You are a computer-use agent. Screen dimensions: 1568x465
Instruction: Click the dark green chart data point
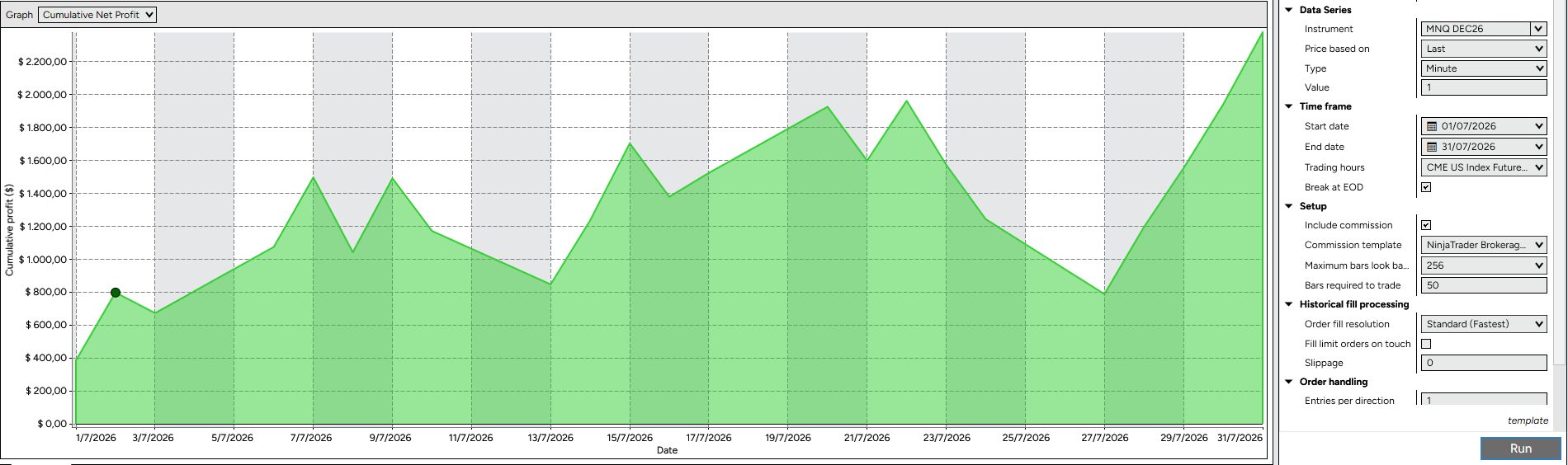point(116,293)
